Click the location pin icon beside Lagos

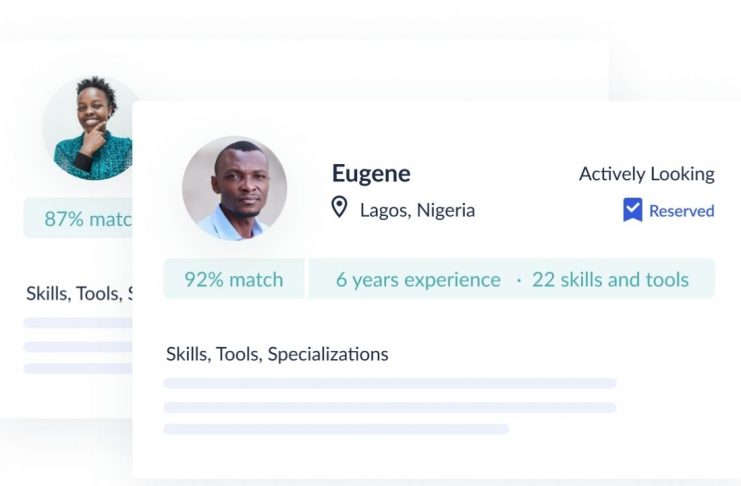(x=339, y=207)
